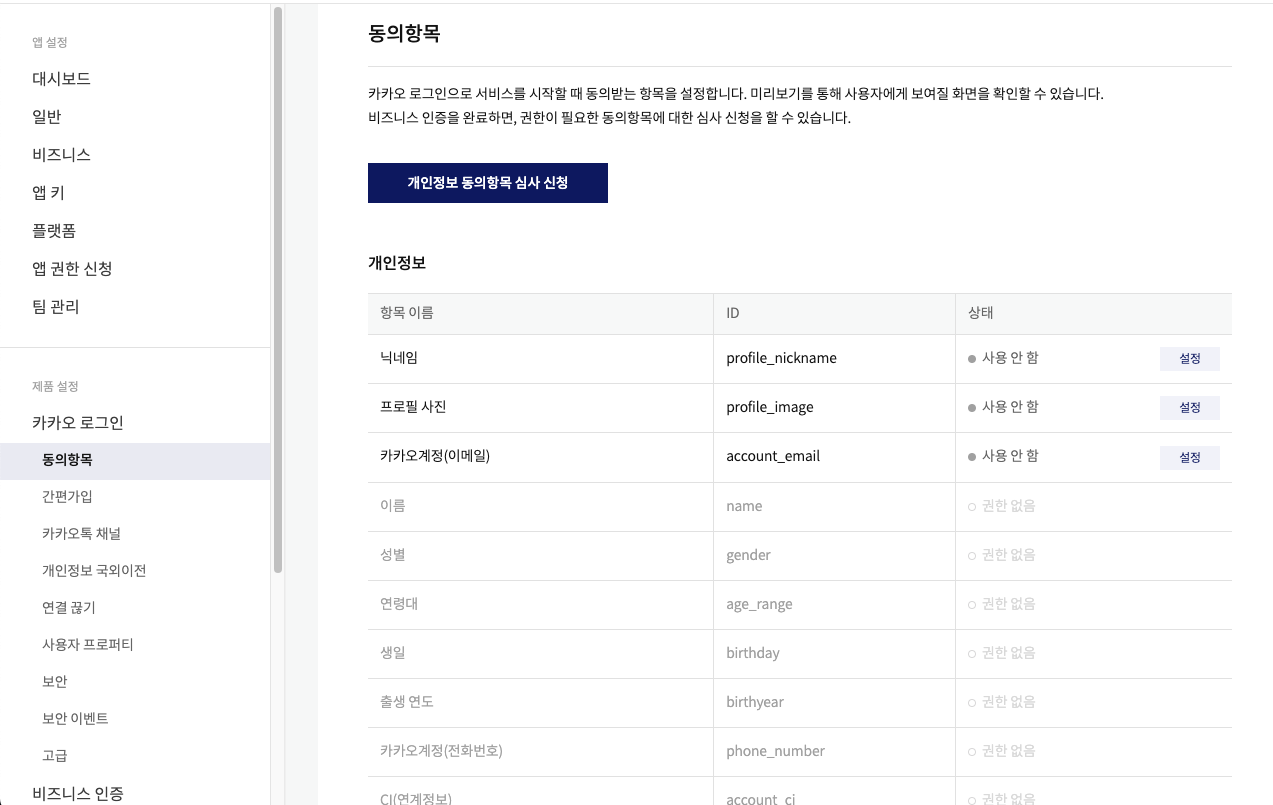Viewport: 1273px width, 805px height.
Task: Open 고급 submenu item
Action: coord(55,756)
